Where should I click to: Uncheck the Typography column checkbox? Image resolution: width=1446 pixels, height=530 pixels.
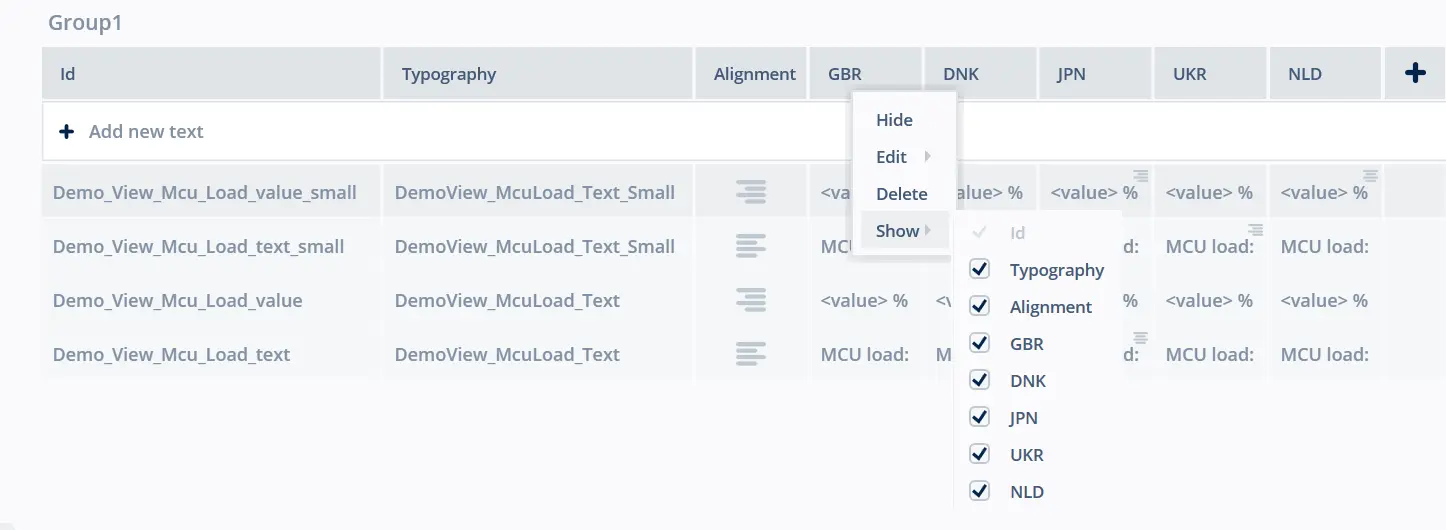click(980, 270)
